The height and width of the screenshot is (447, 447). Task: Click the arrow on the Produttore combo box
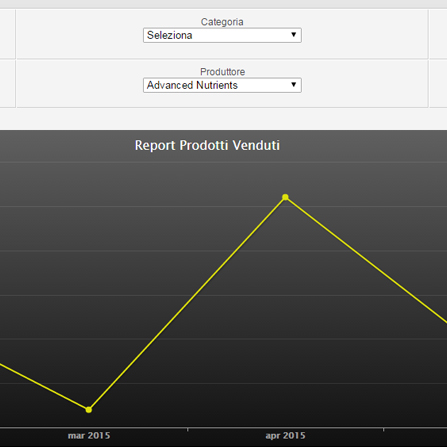[294, 85]
